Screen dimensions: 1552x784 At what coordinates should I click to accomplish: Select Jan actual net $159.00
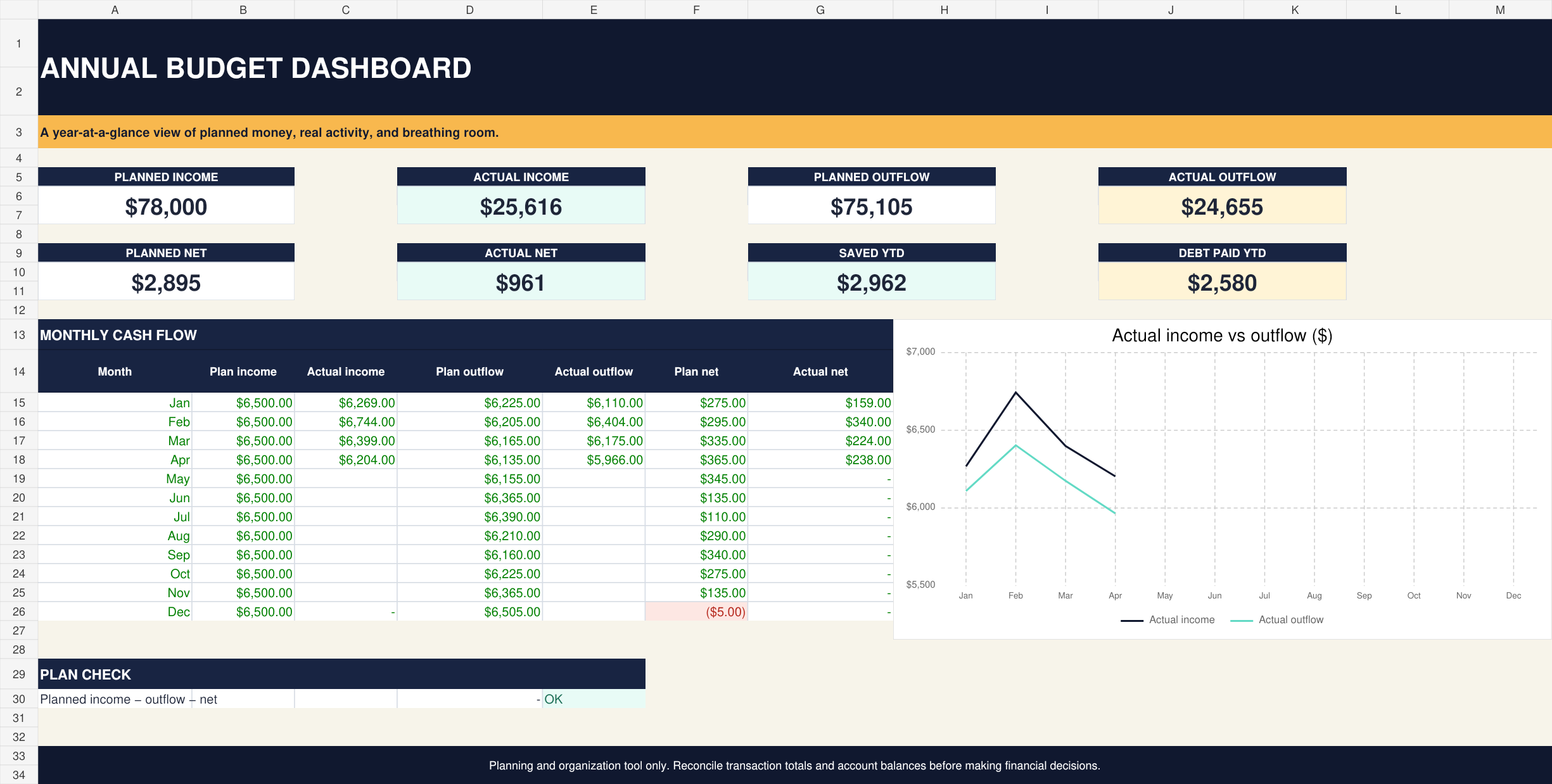coord(820,402)
